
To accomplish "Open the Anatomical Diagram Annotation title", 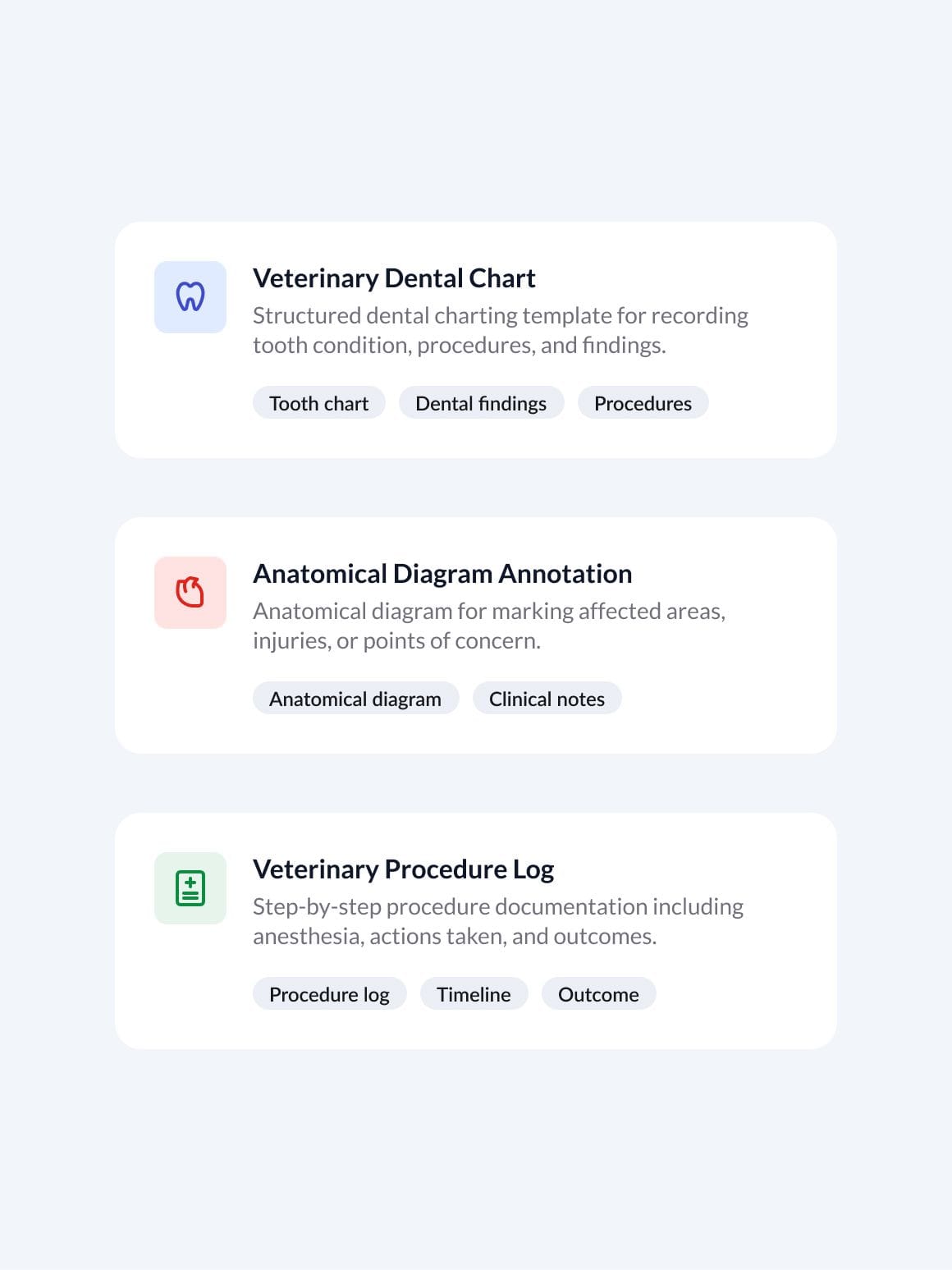I will point(442,574).
